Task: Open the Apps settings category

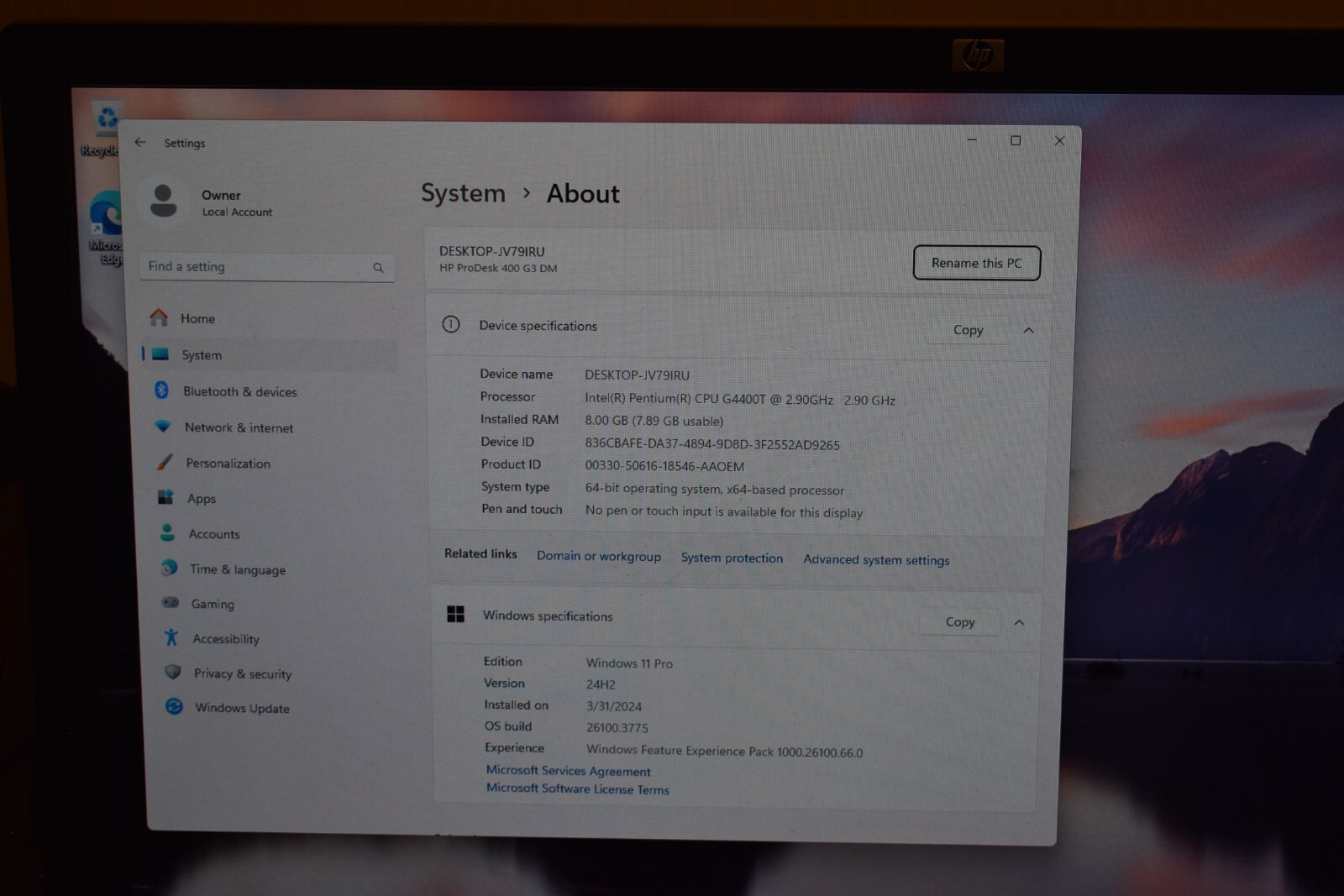Action: coord(276,498)
